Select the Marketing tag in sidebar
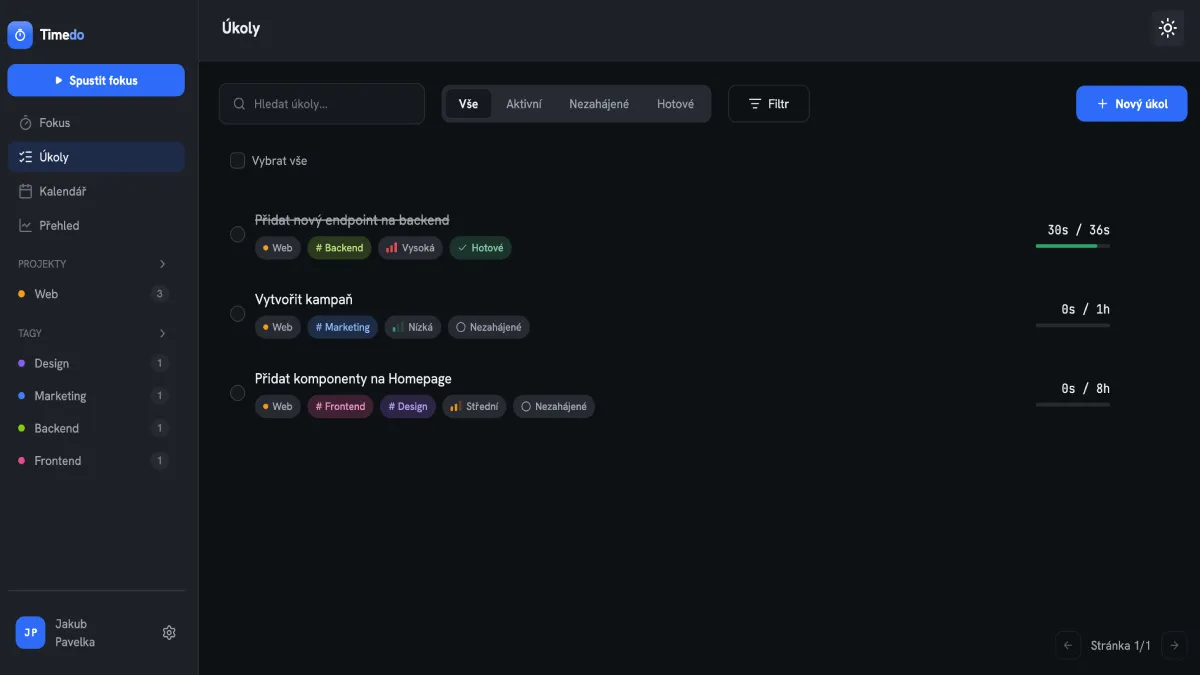This screenshot has width=1200, height=675. pyautogui.click(x=94, y=396)
